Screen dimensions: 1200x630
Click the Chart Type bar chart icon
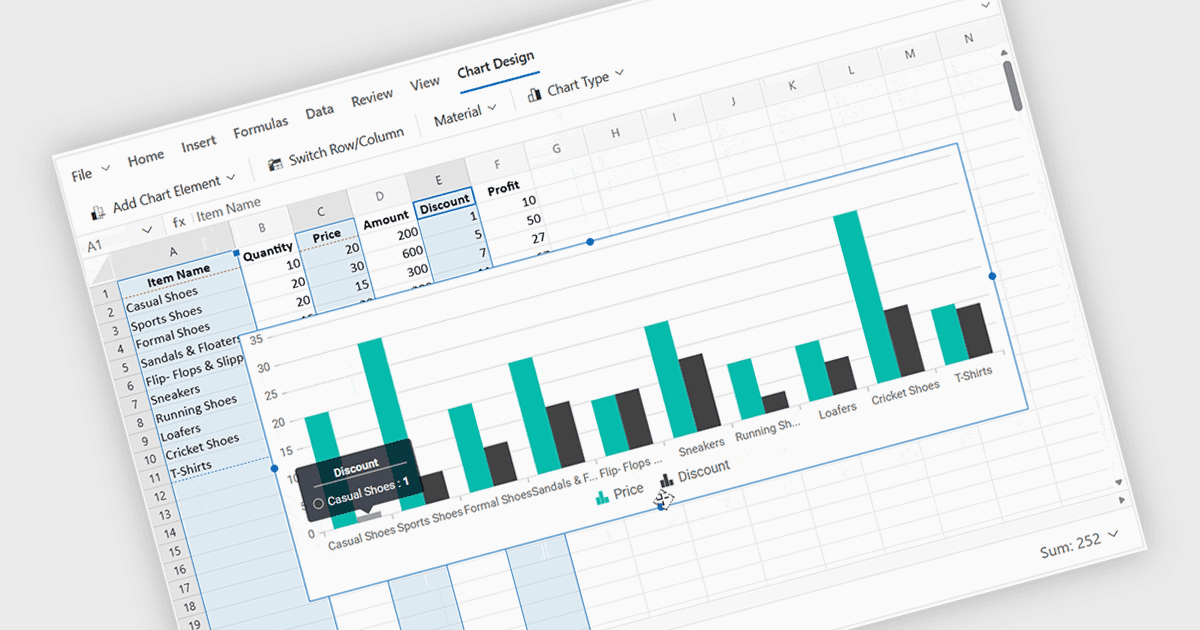[534, 95]
